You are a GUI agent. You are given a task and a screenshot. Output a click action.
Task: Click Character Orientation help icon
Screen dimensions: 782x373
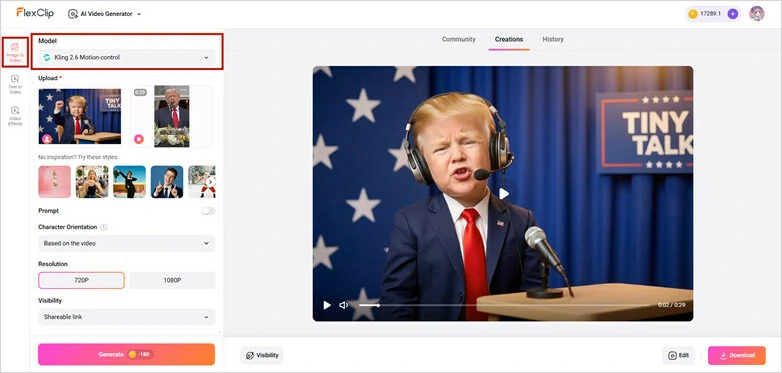tap(103, 227)
